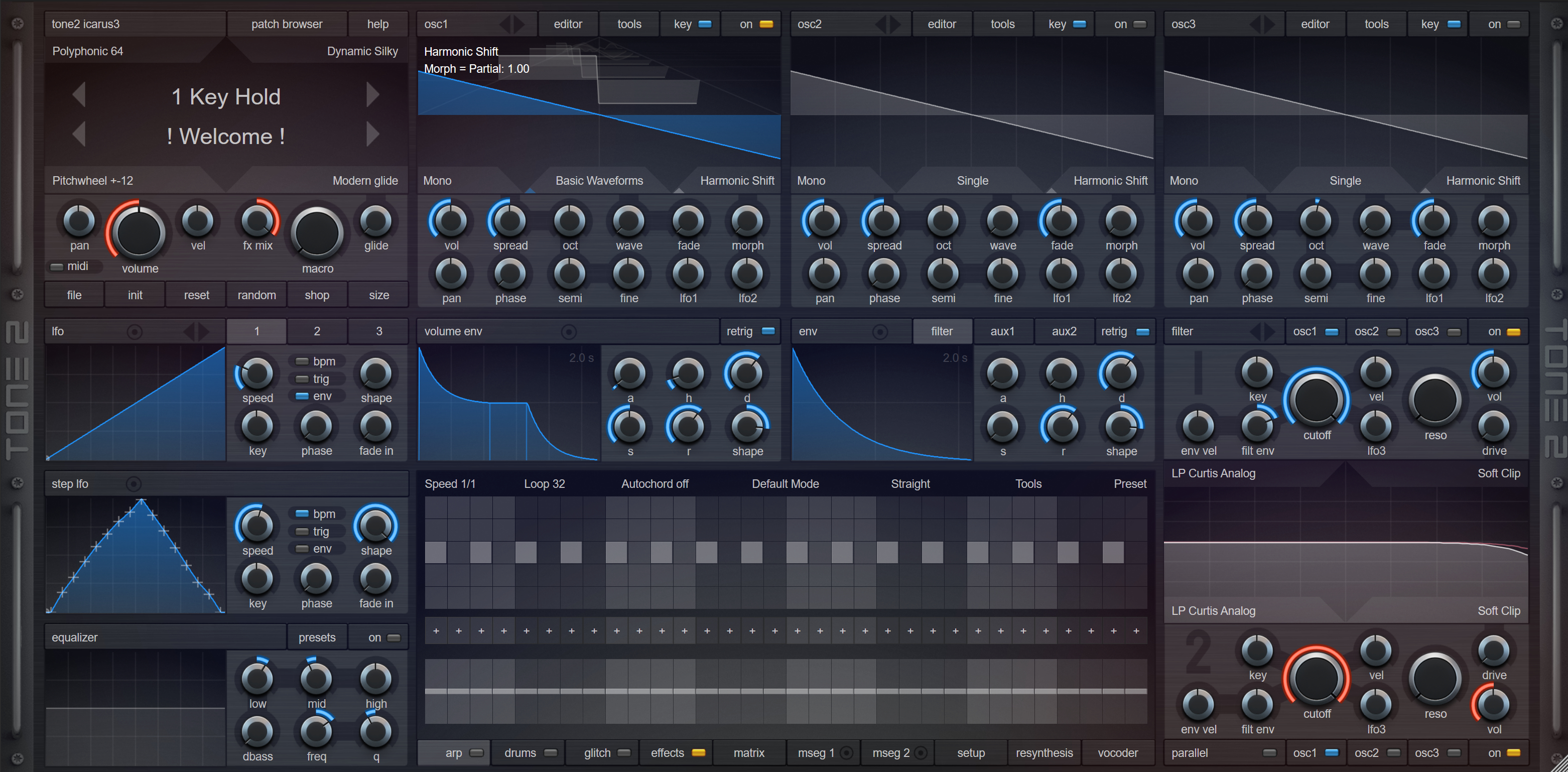Click the step lfo modulation source icon
1568x772 pixels.
[x=134, y=483]
